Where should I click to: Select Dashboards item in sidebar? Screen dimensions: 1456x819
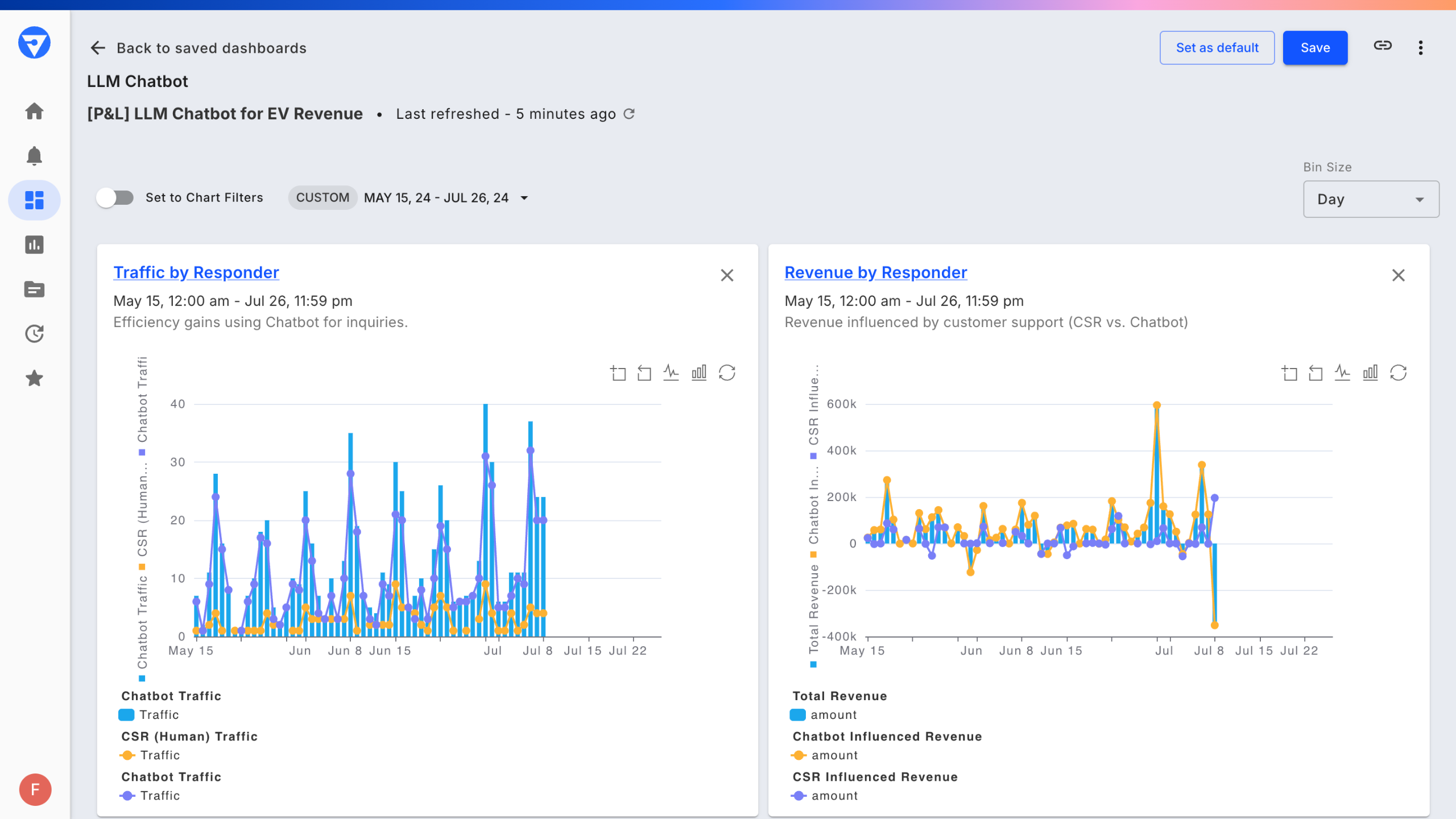[34, 200]
